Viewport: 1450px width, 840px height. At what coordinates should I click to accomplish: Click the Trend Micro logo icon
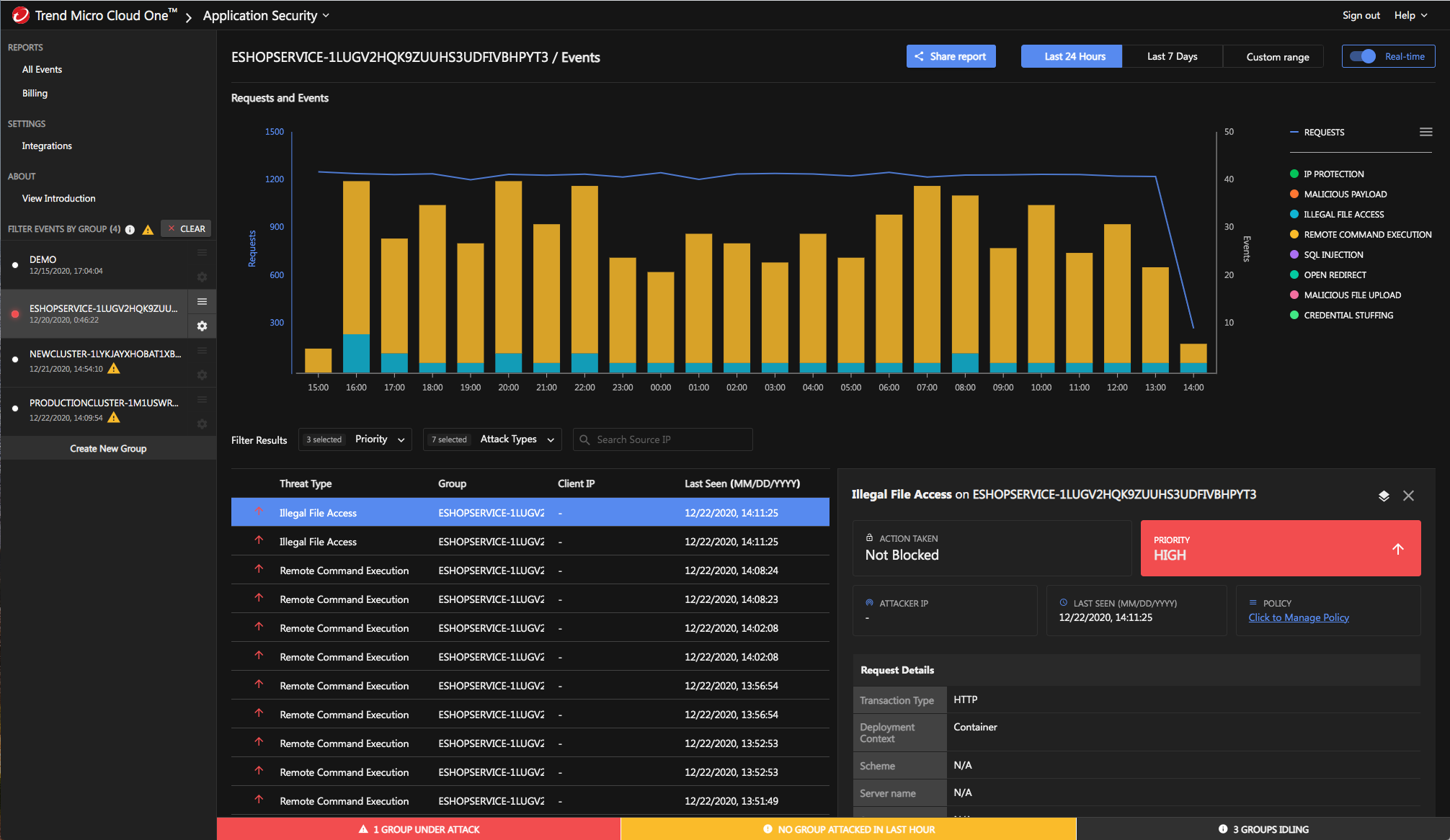(19, 15)
